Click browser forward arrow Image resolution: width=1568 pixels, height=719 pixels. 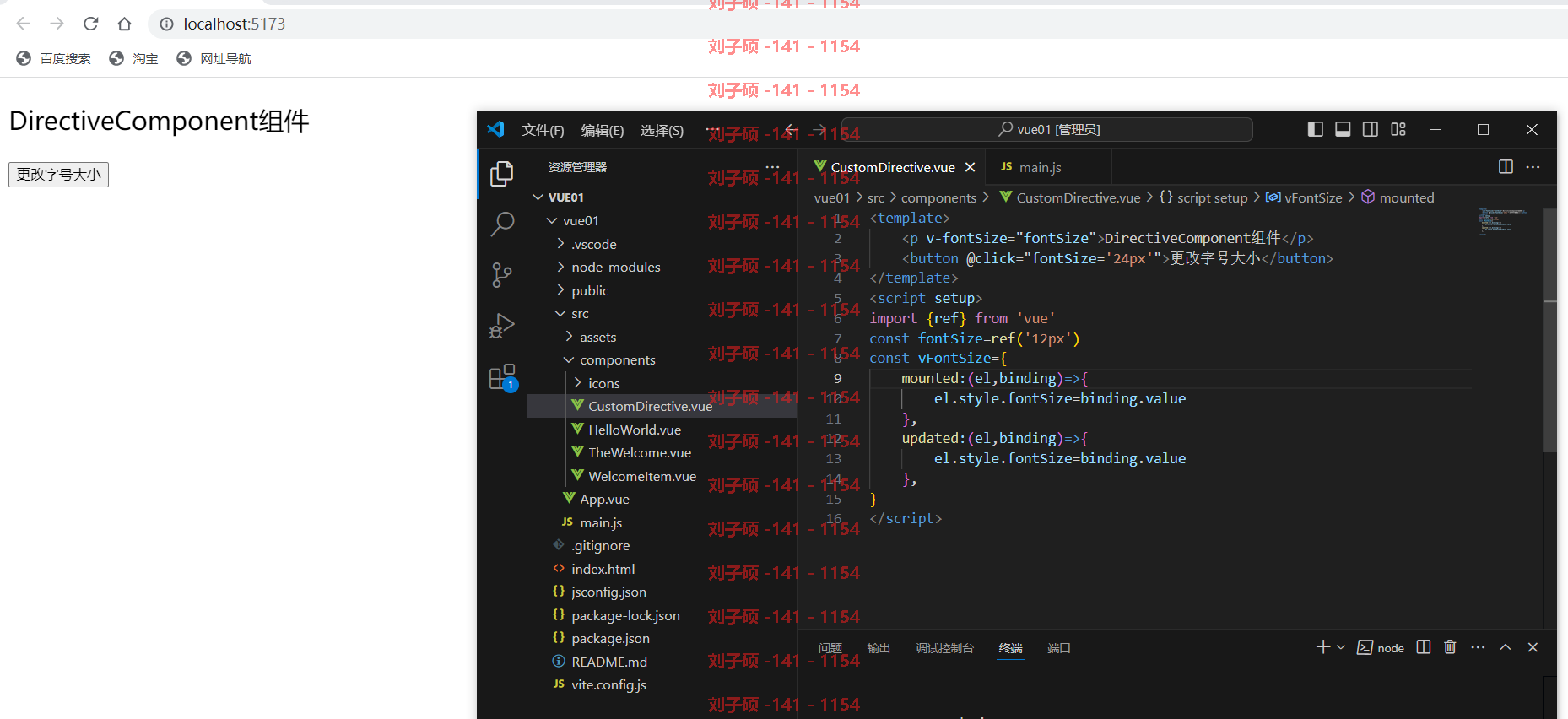(x=57, y=24)
